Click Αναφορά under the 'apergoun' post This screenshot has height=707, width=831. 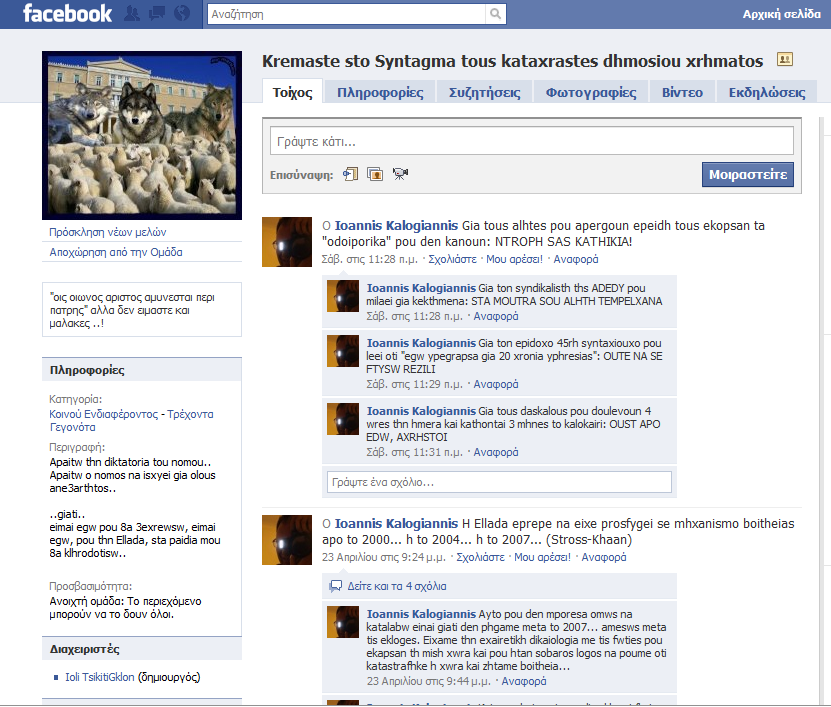[x=576, y=259]
